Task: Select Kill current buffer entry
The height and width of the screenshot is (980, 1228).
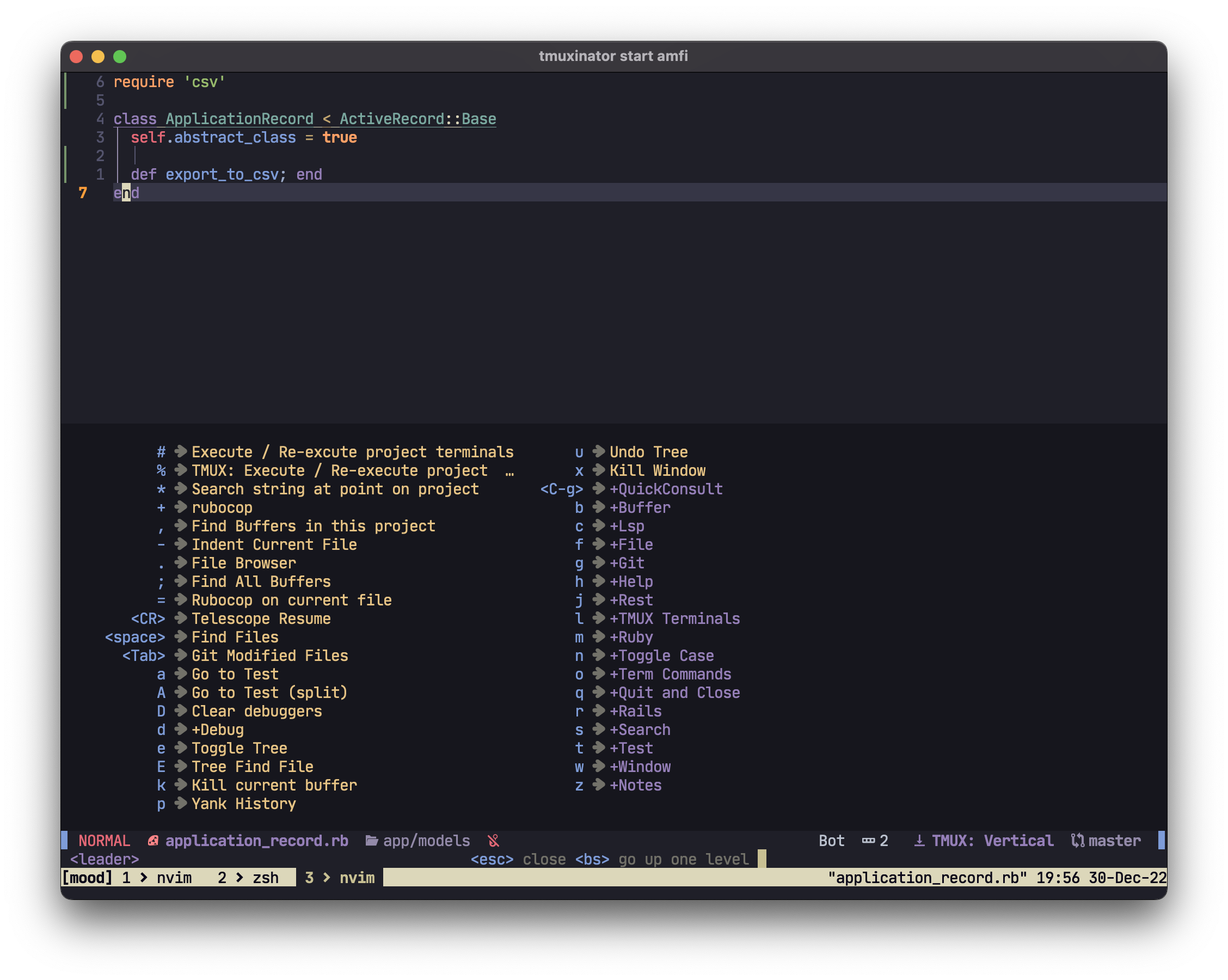Action: tap(274, 785)
